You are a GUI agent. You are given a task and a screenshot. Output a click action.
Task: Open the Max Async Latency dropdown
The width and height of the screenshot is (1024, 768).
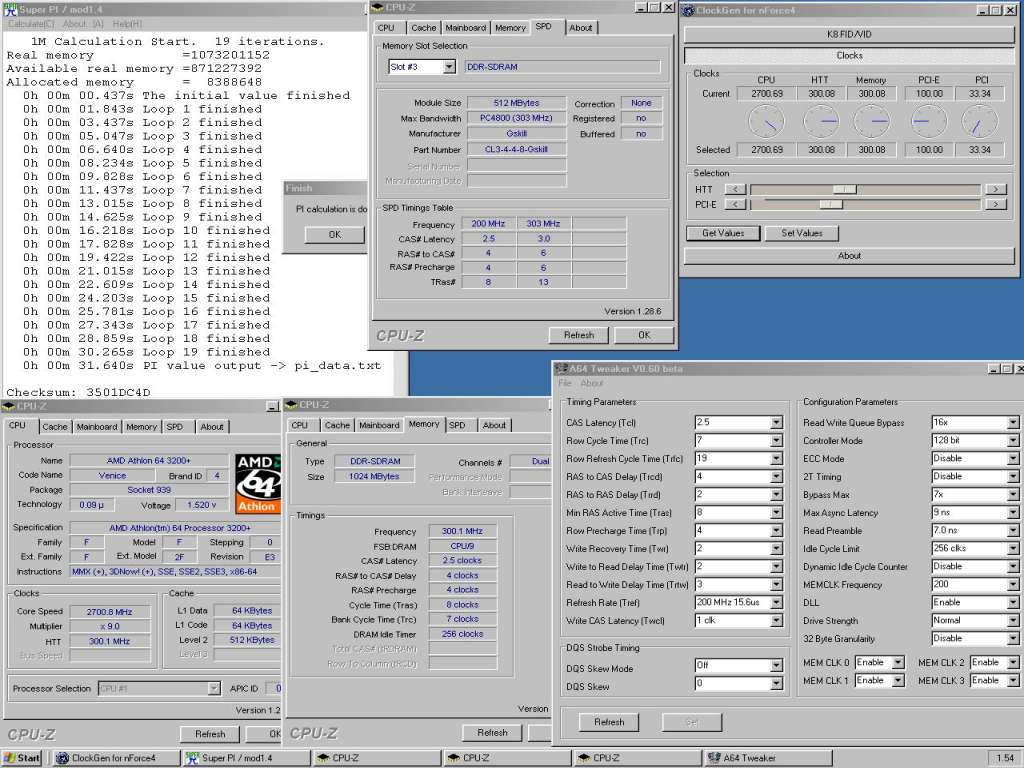click(1012, 513)
